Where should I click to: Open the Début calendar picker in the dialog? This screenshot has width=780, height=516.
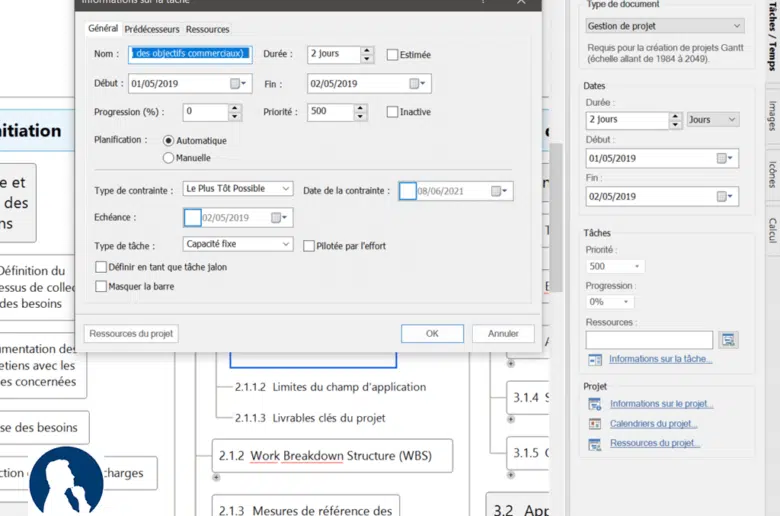238,84
